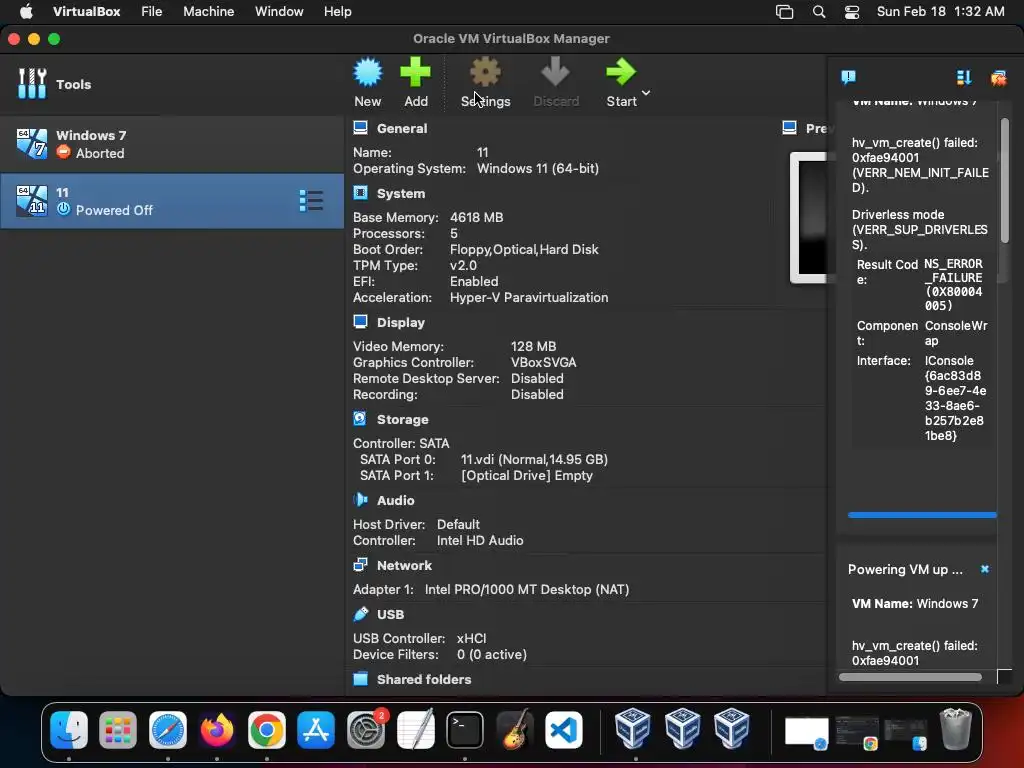This screenshot has width=1024, height=768.
Task: Open Safari from the Dock
Action: 167,729
